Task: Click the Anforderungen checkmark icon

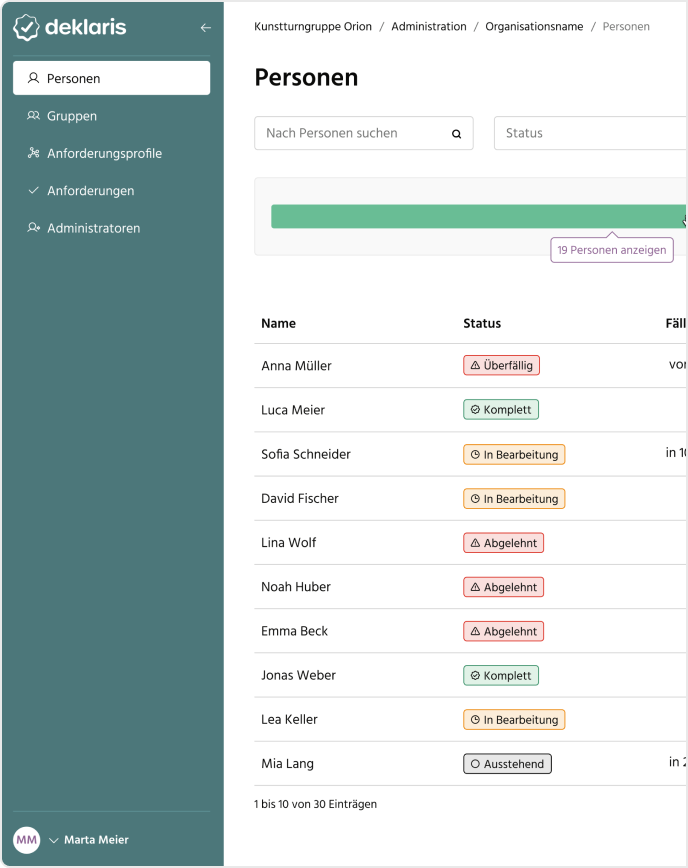Action: (33, 190)
